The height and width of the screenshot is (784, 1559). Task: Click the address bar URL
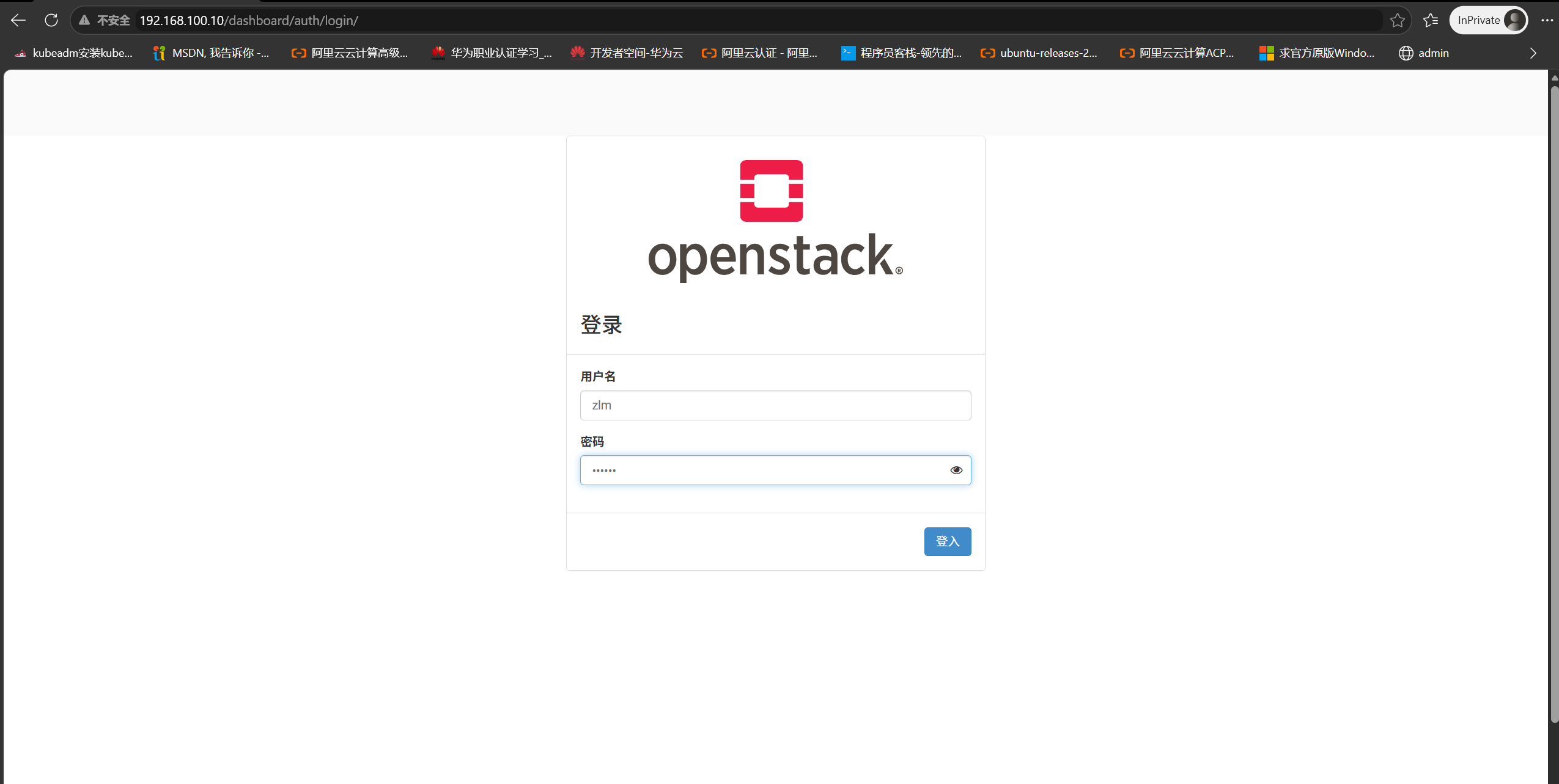point(249,20)
